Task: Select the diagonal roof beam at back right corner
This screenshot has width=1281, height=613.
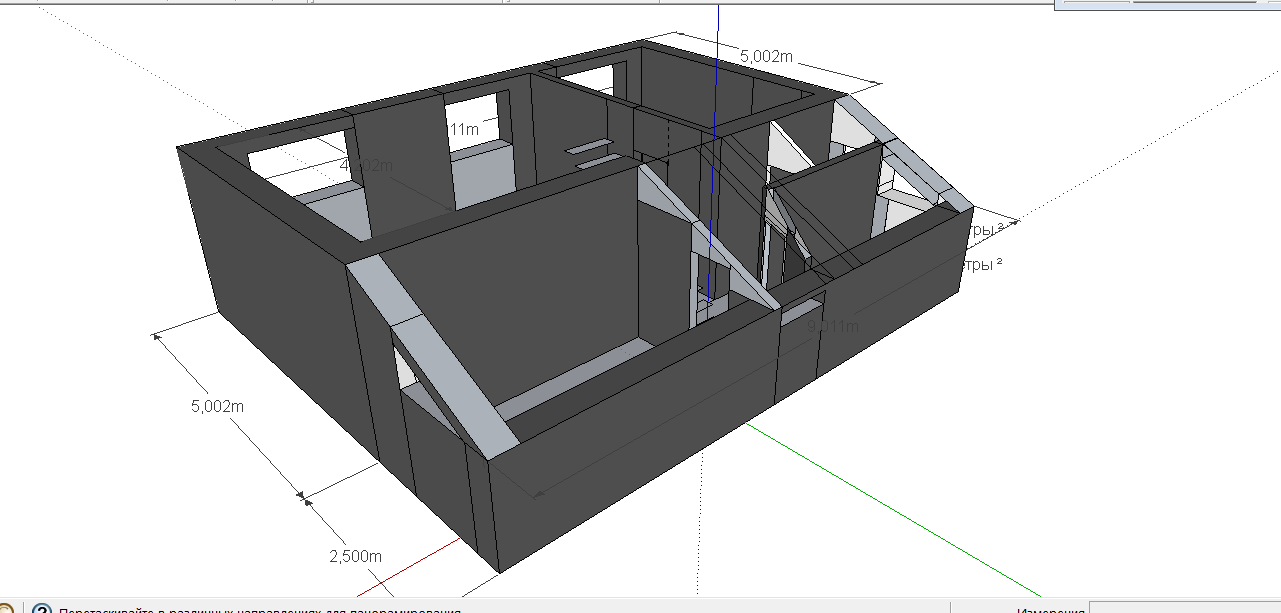Action: [903, 152]
